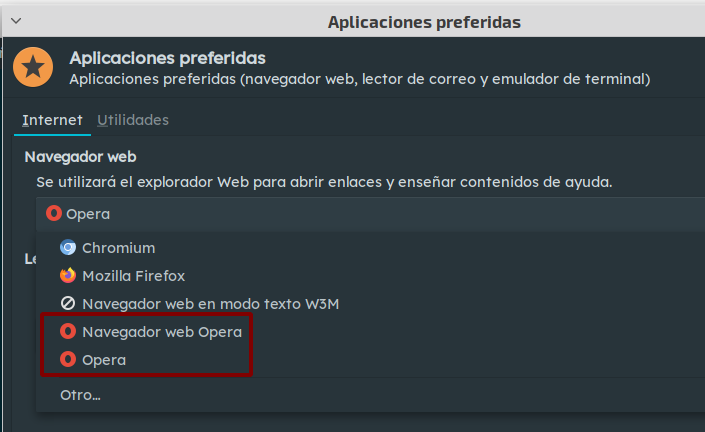Choose Chromium from the browser list

tap(119, 248)
